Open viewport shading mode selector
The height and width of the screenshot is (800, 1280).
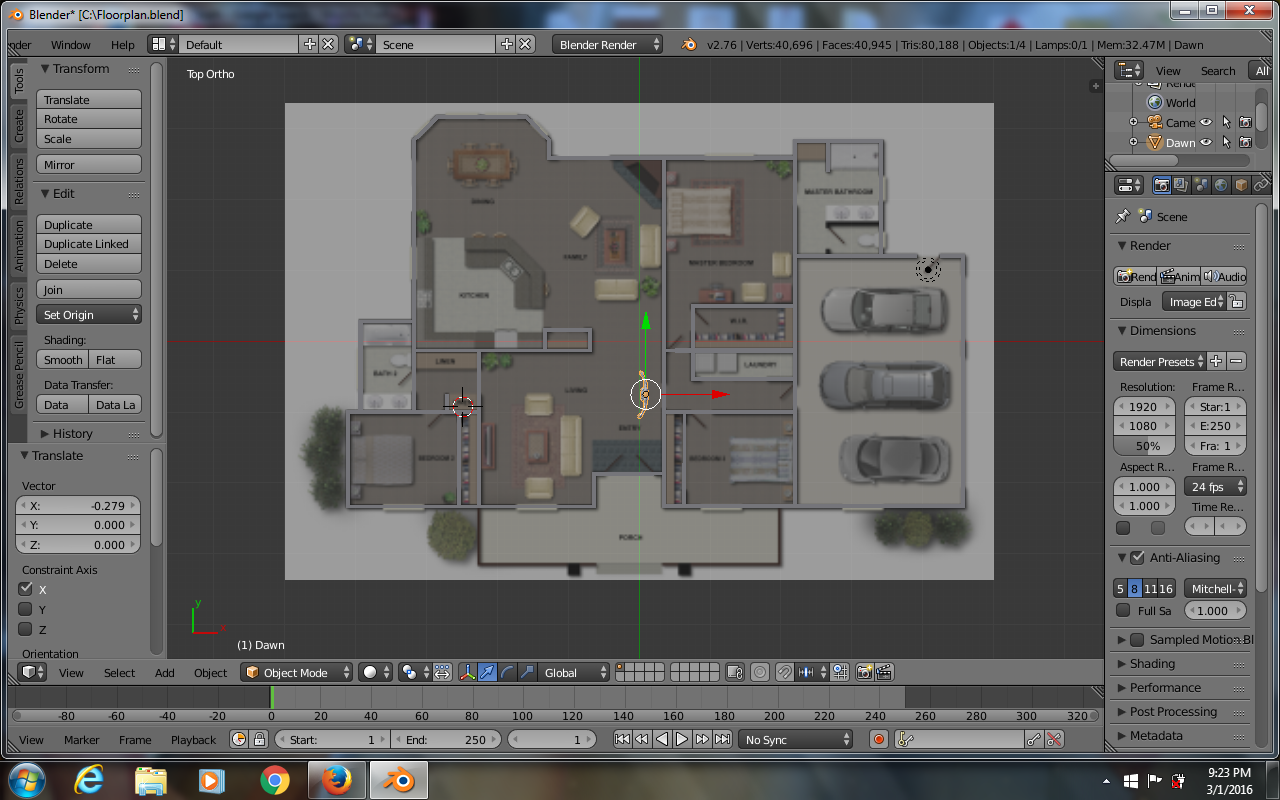[x=376, y=673]
